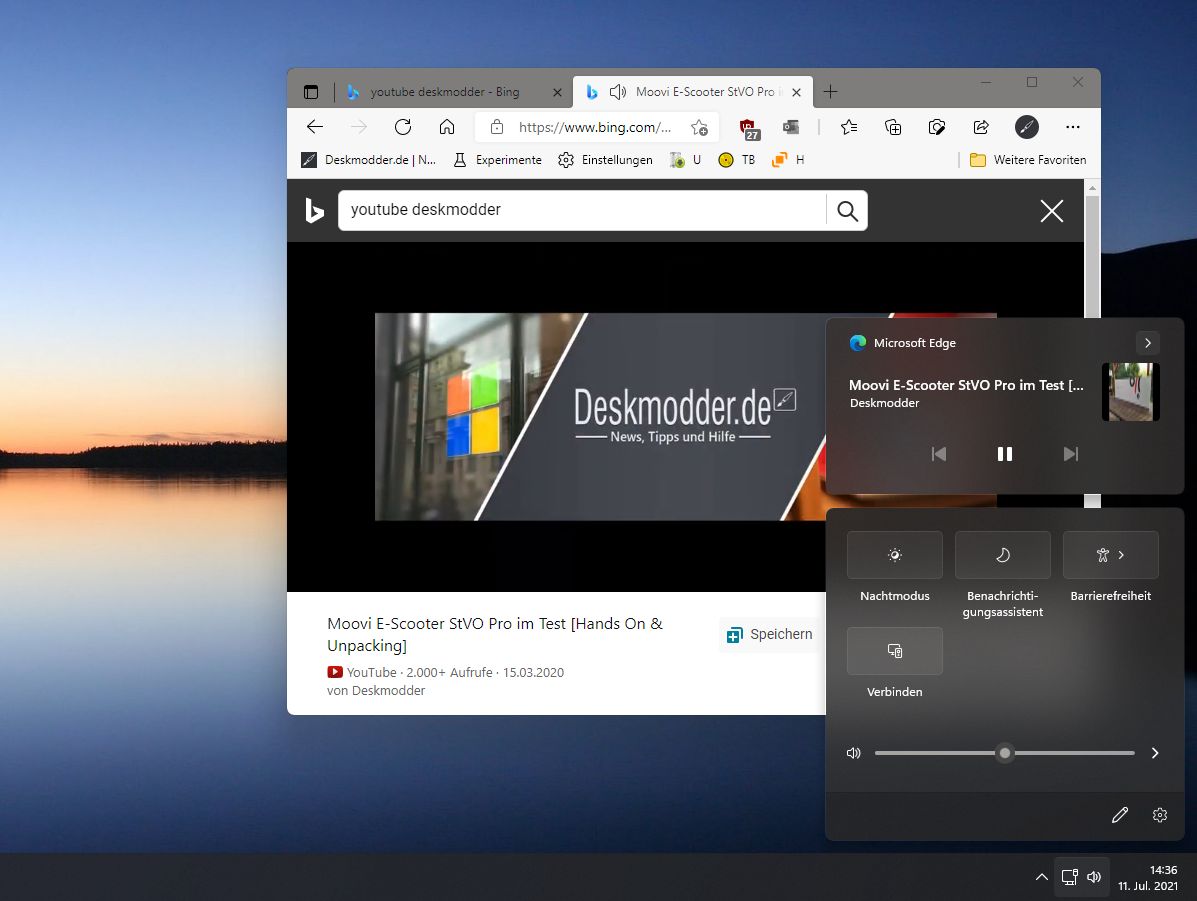Reload the page with refresh icon
Image resolution: width=1197 pixels, height=901 pixels.
point(402,128)
